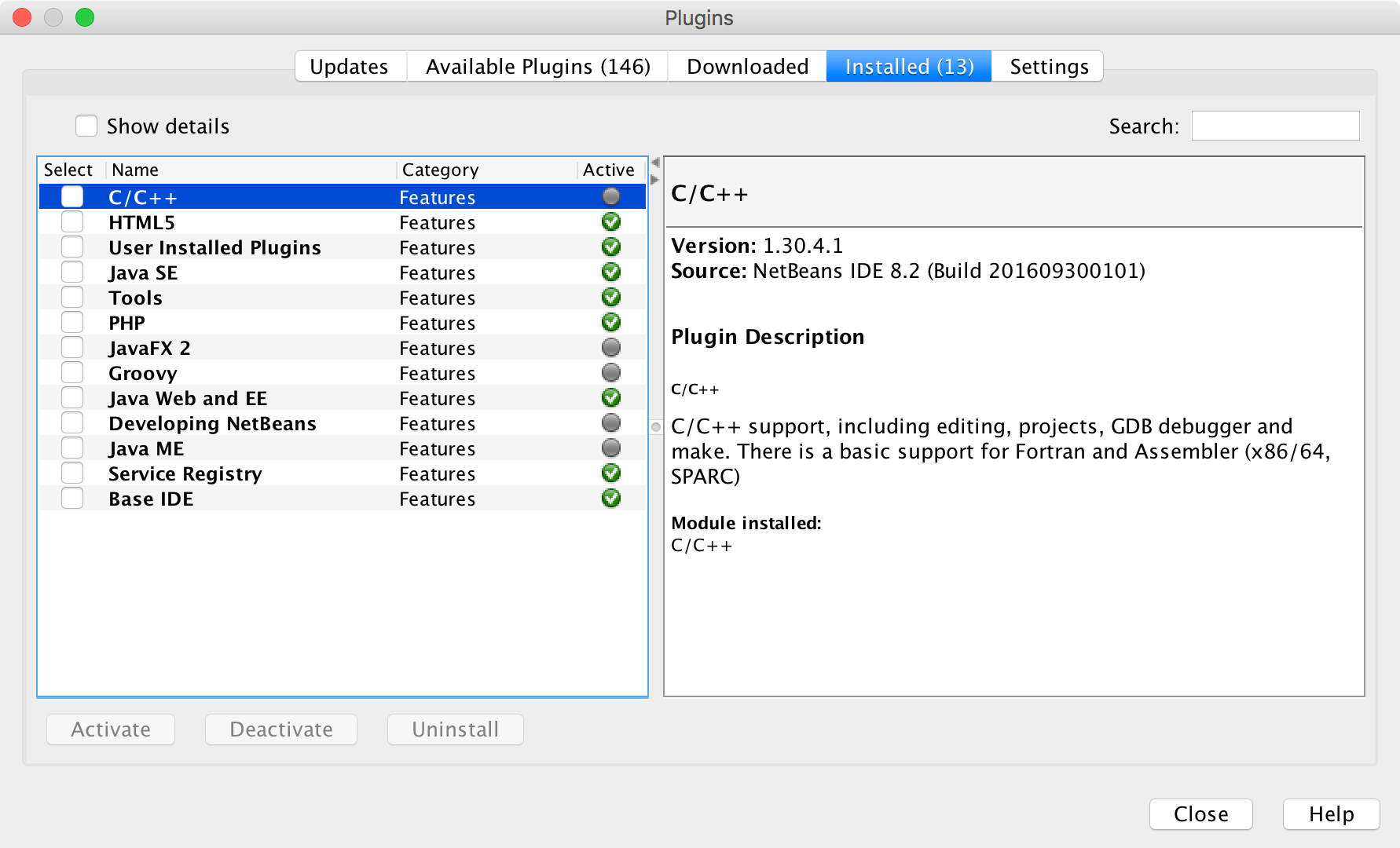The height and width of the screenshot is (848, 1400).
Task: Click the Help button
Action: click(1331, 814)
